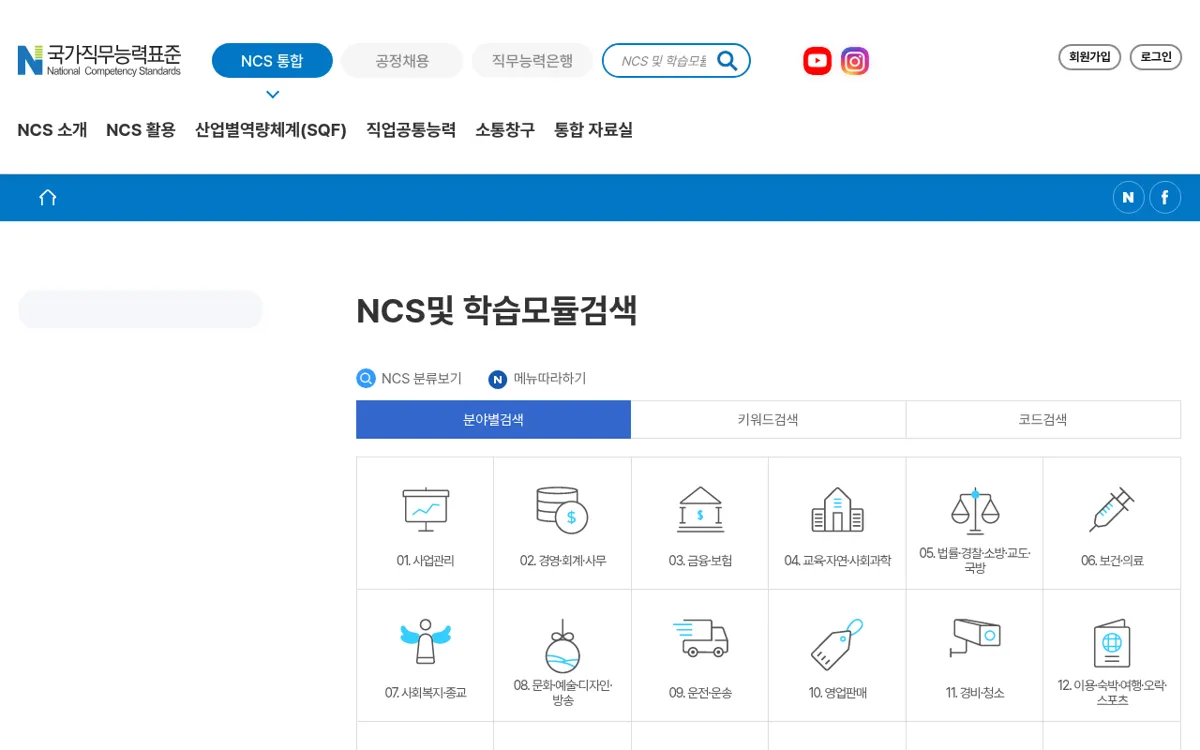The height and width of the screenshot is (750, 1200).
Task: Open the NCS 소개 menu
Action: (x=52, y=130)
